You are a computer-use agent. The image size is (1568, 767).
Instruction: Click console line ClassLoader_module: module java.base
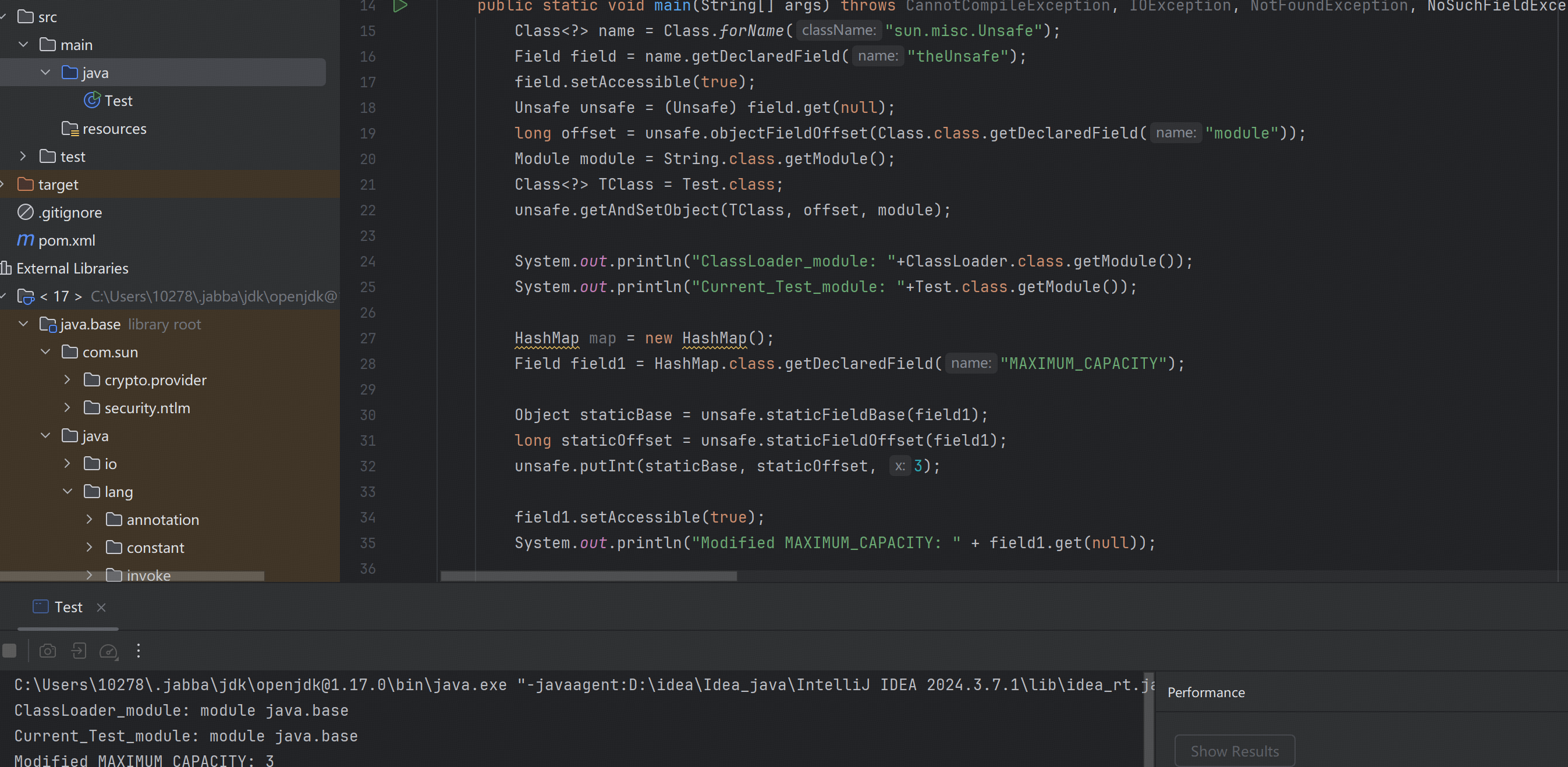[182, 711]
